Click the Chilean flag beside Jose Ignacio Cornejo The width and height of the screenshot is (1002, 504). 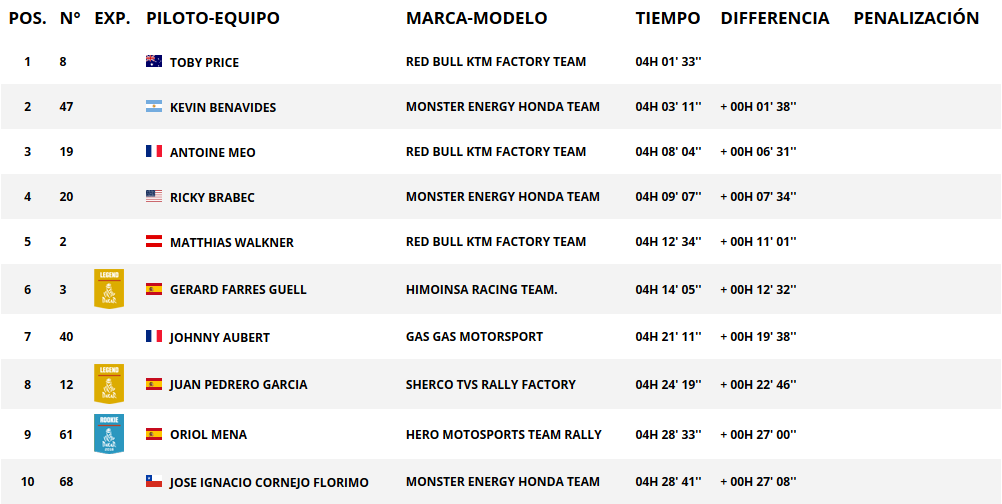point(153,482)
